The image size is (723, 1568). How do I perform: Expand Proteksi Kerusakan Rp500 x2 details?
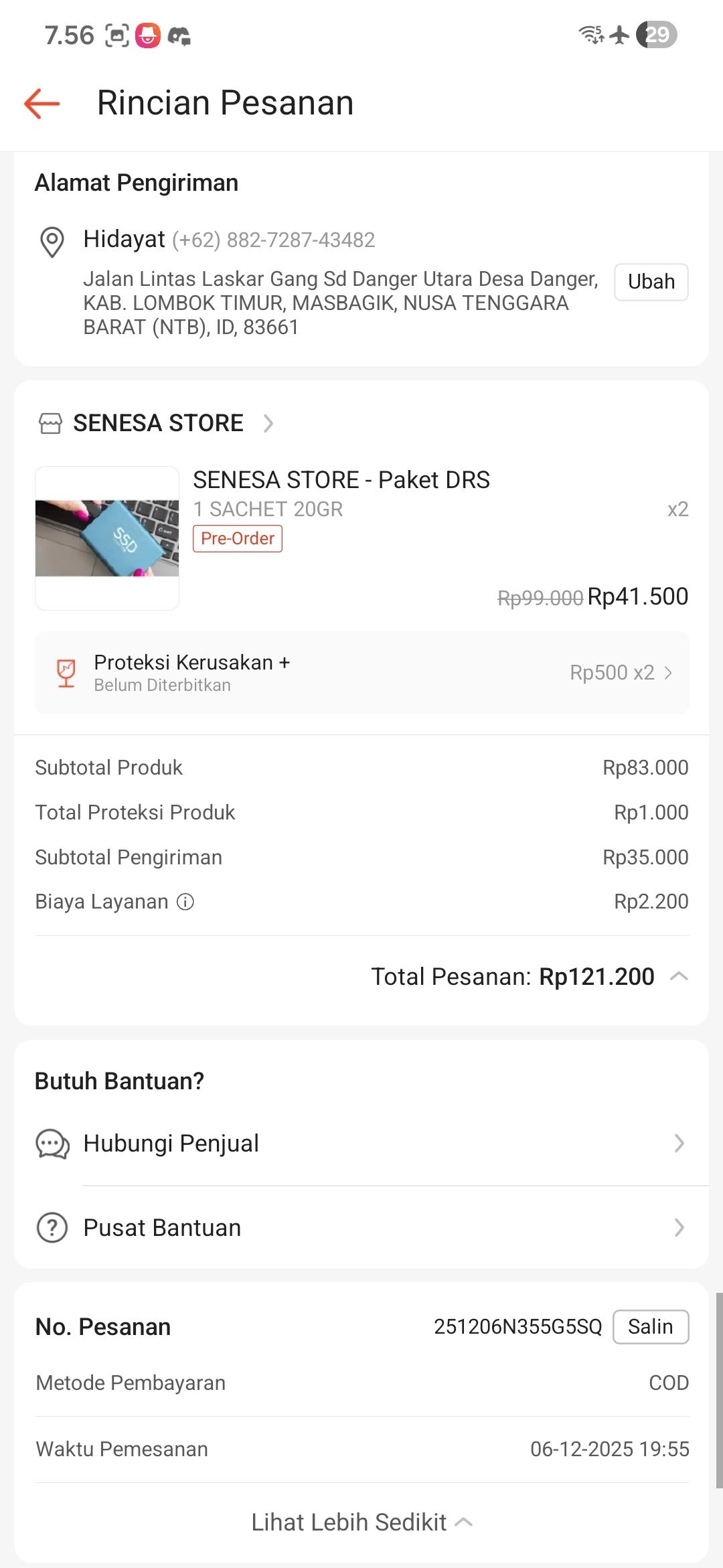coord(621,673)
